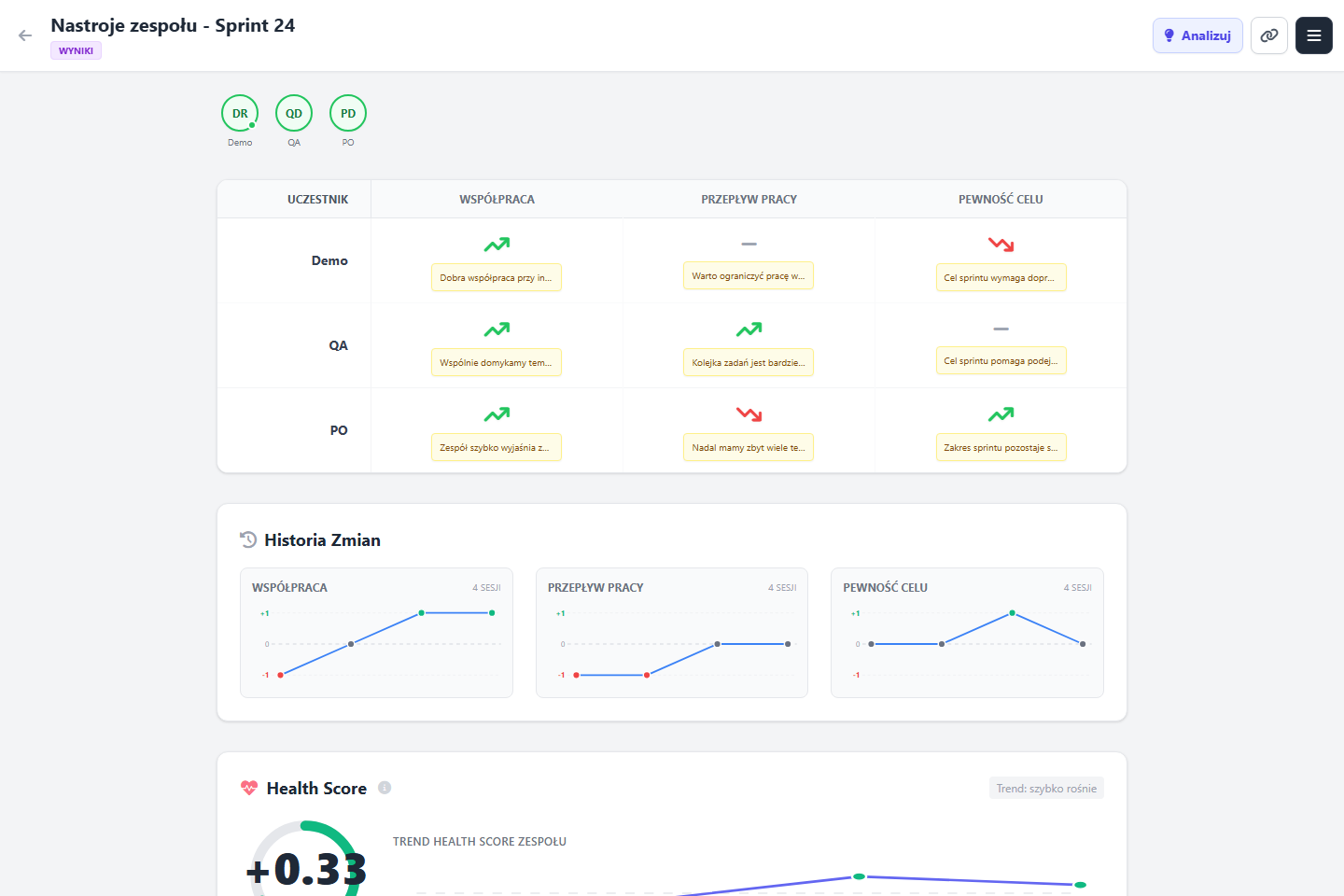Open note 'Nadal mamy zbyt wiele te...'
The height and width of the screenshot is (896, 1344).
tap(749, 447)
